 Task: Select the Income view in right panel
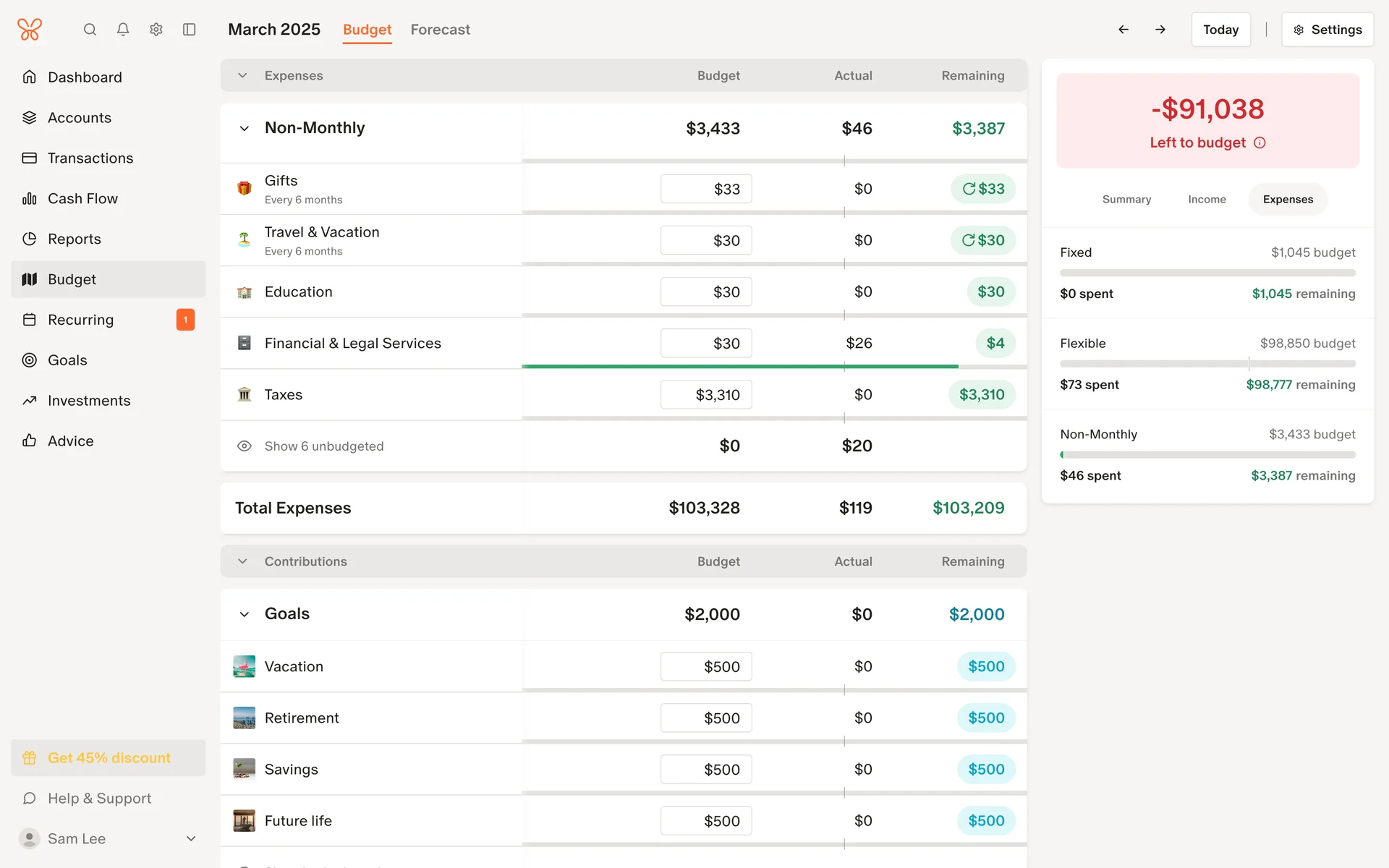point(1207,200)
